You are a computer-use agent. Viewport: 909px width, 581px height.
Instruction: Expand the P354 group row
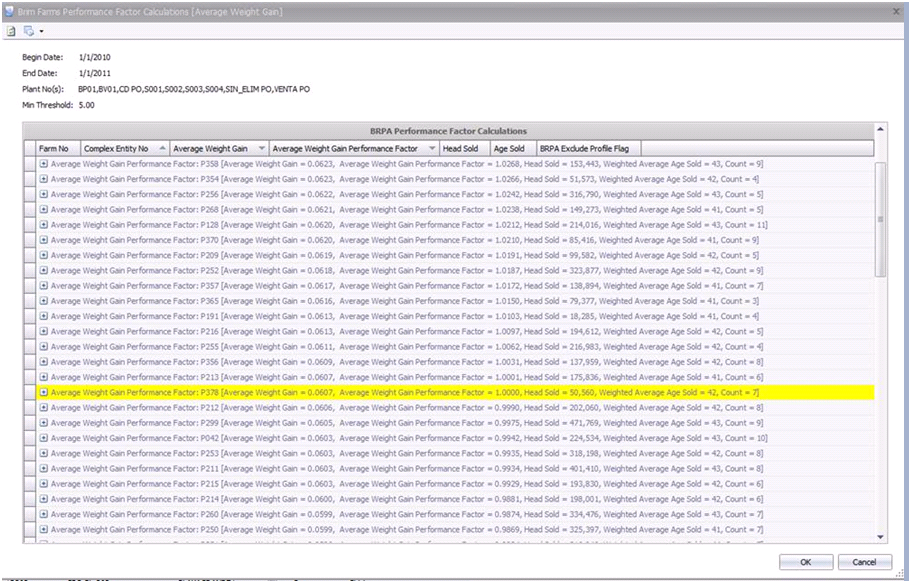coord(43,179)
